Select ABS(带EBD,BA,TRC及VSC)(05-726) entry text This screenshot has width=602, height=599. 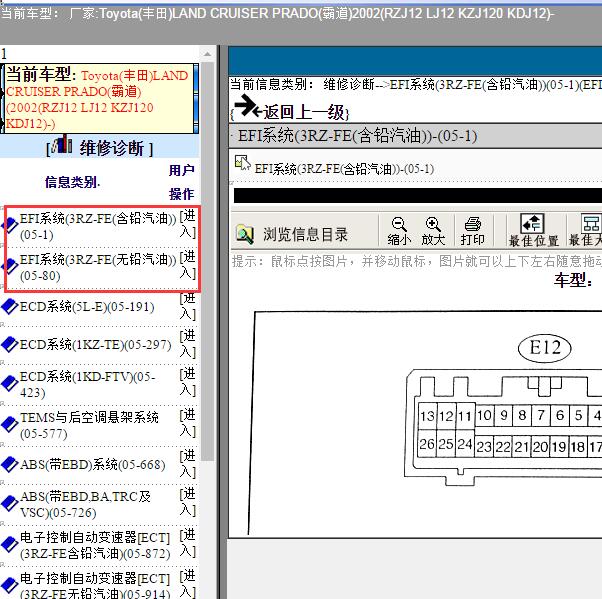pyautogui.click(x=85, y=504)
